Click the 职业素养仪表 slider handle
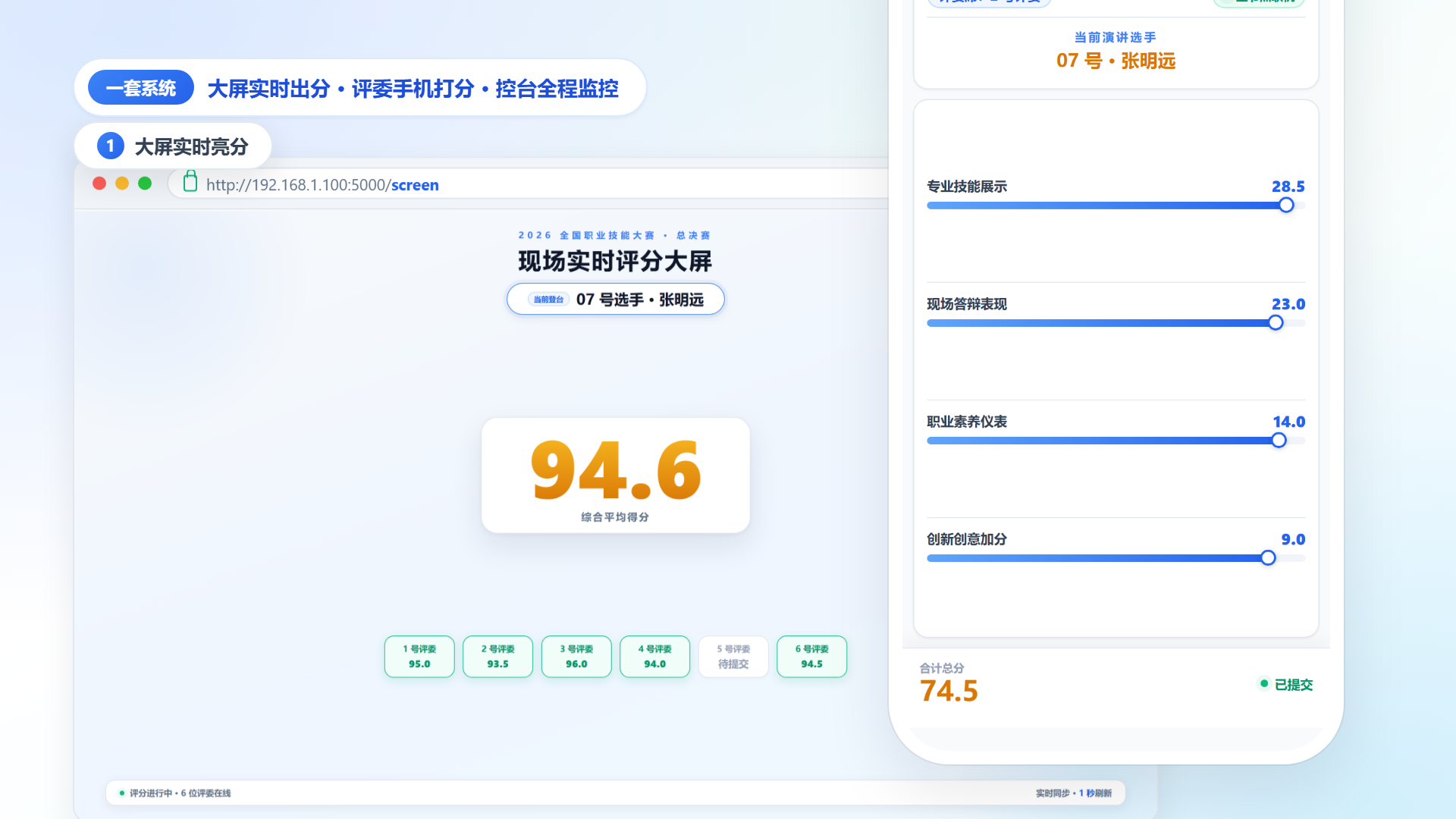The image size is (1456, 819). (x=1279, y=441)
